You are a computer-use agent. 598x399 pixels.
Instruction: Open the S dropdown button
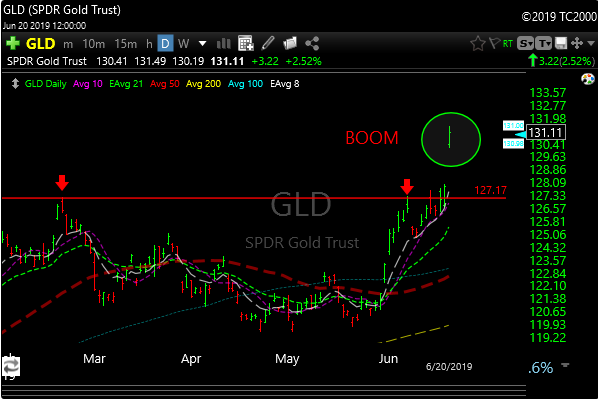click(526, 43)
